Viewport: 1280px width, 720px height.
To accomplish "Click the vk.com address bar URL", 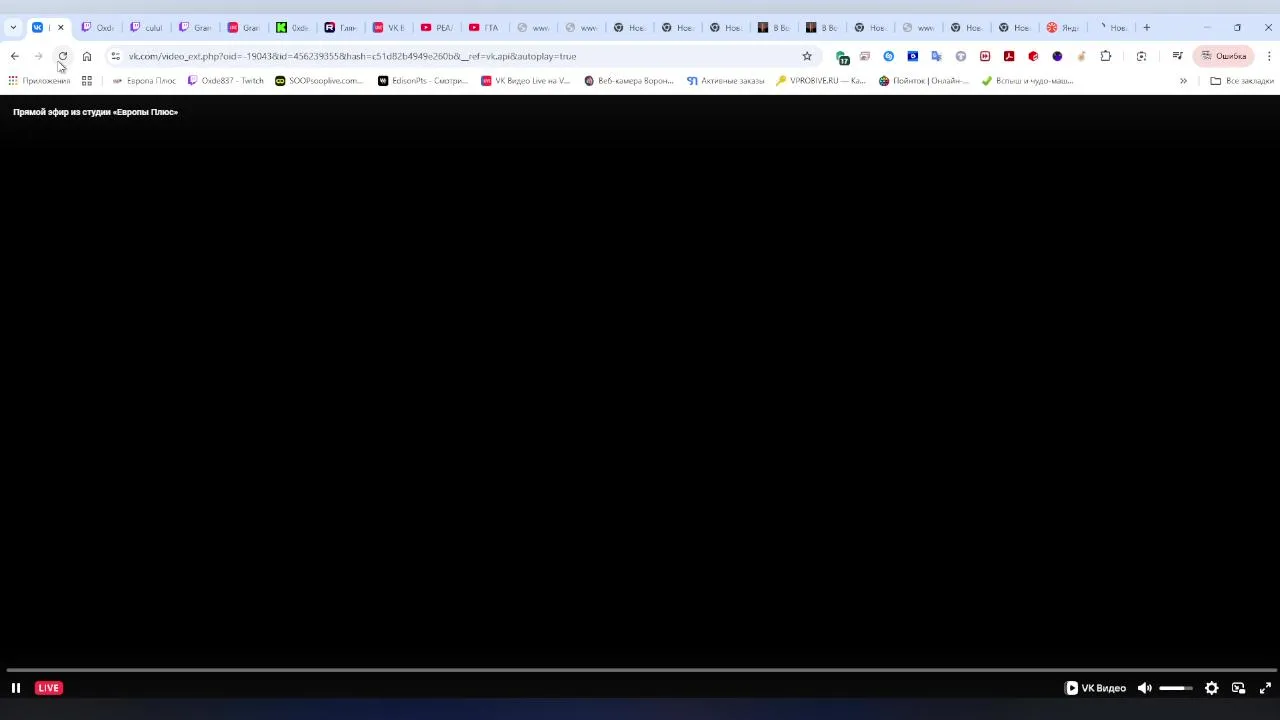I will tap(352, 56).
